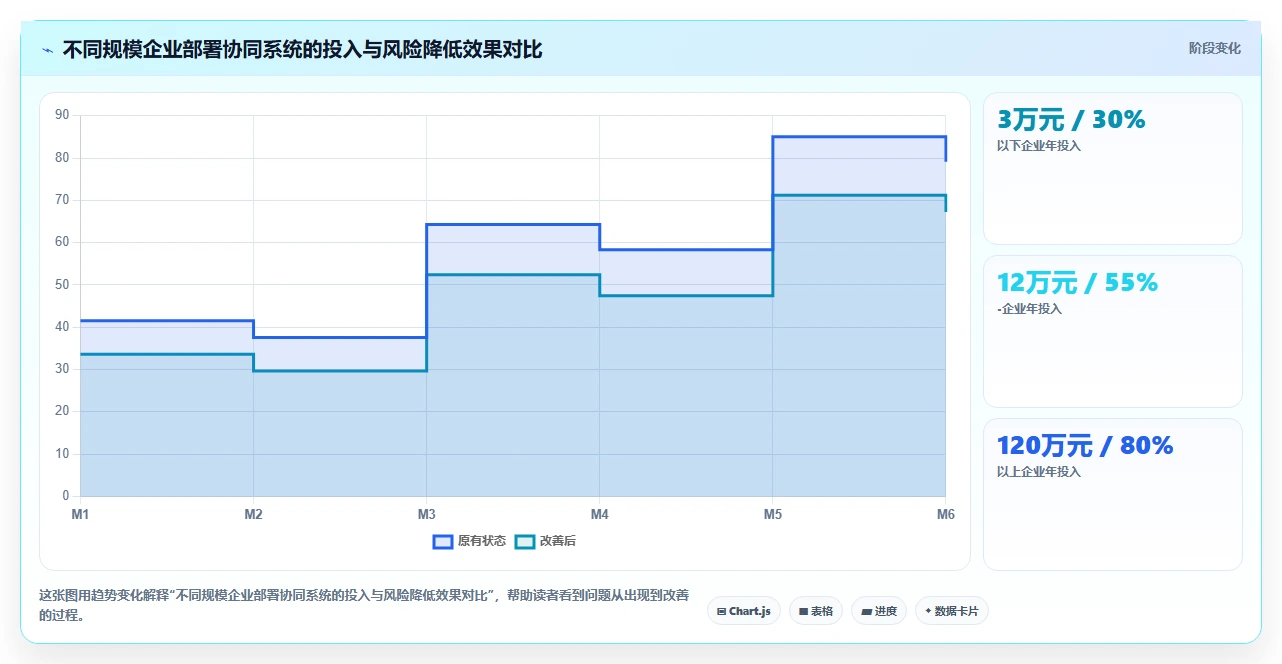Select the 表格 tag chip

click(816, 611)
